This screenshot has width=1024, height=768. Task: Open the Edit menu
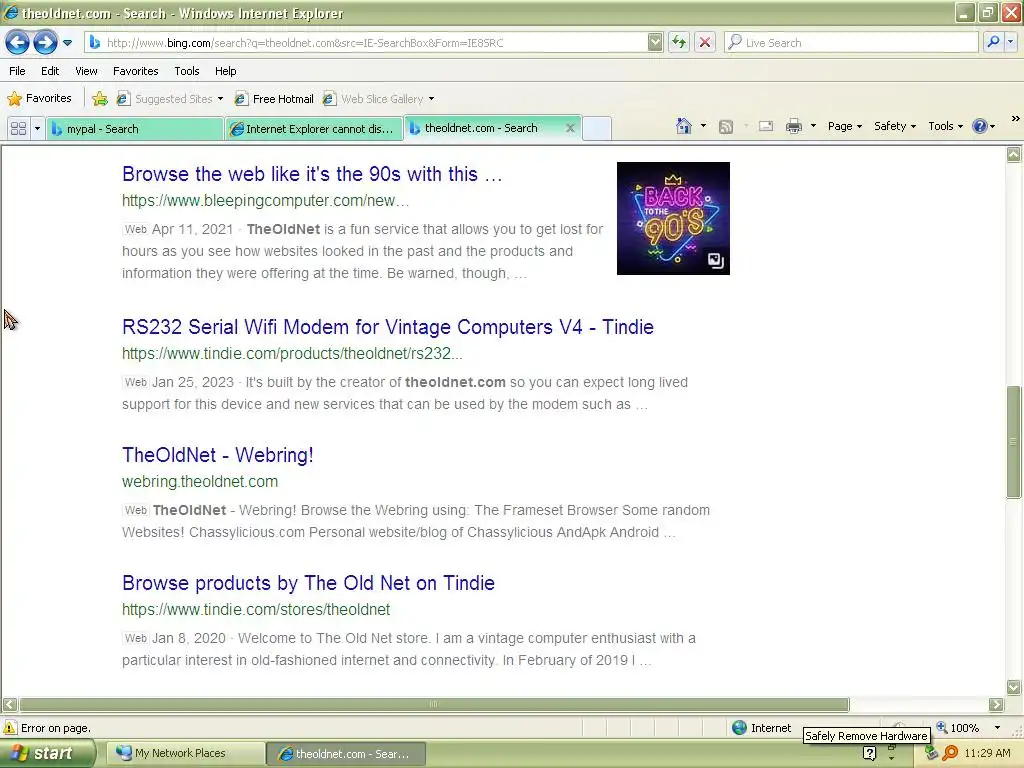pos(50,71)
